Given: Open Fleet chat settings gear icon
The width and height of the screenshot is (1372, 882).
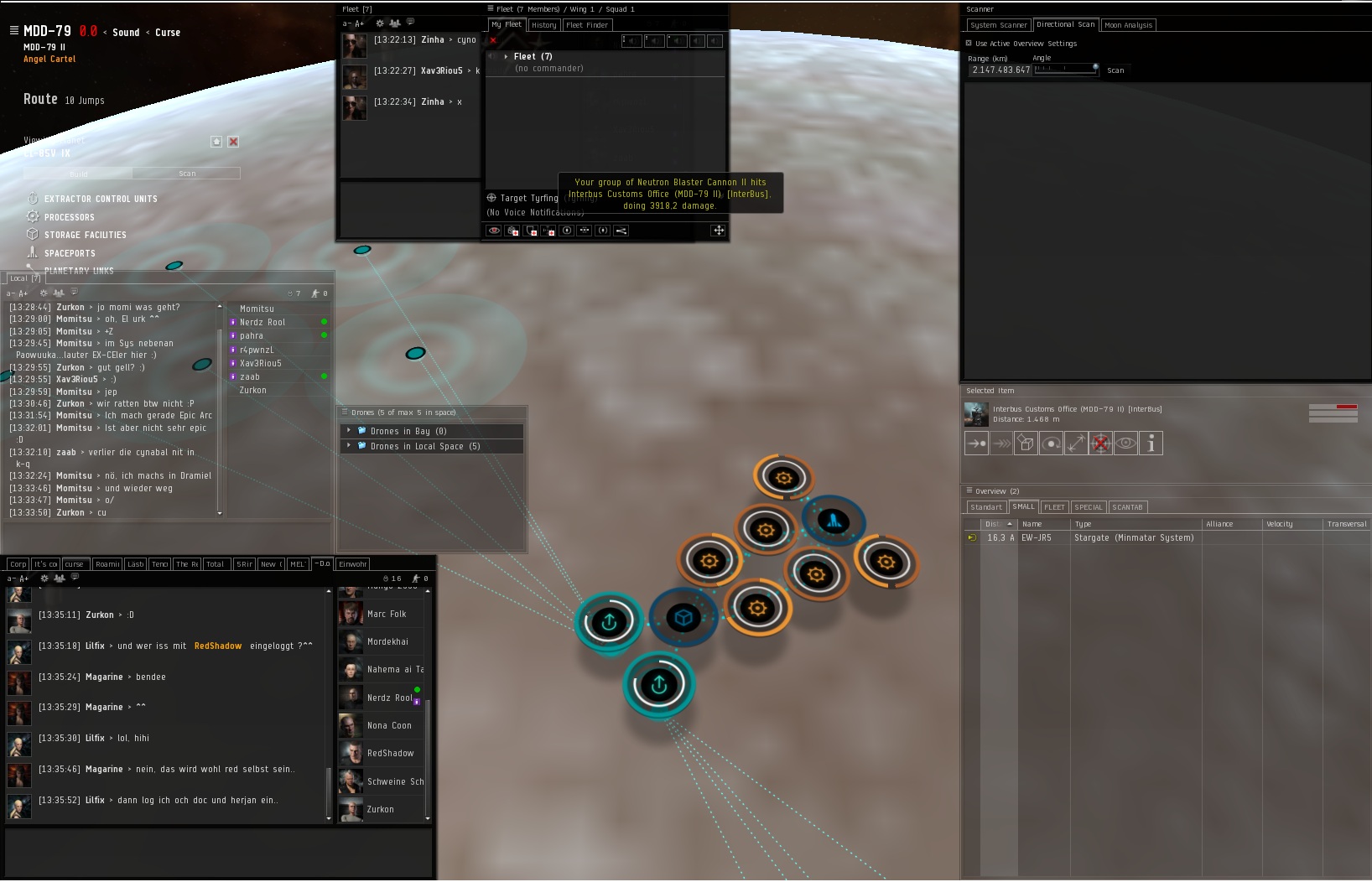Looking at the screenshot, I should click(x=380, y=23).
